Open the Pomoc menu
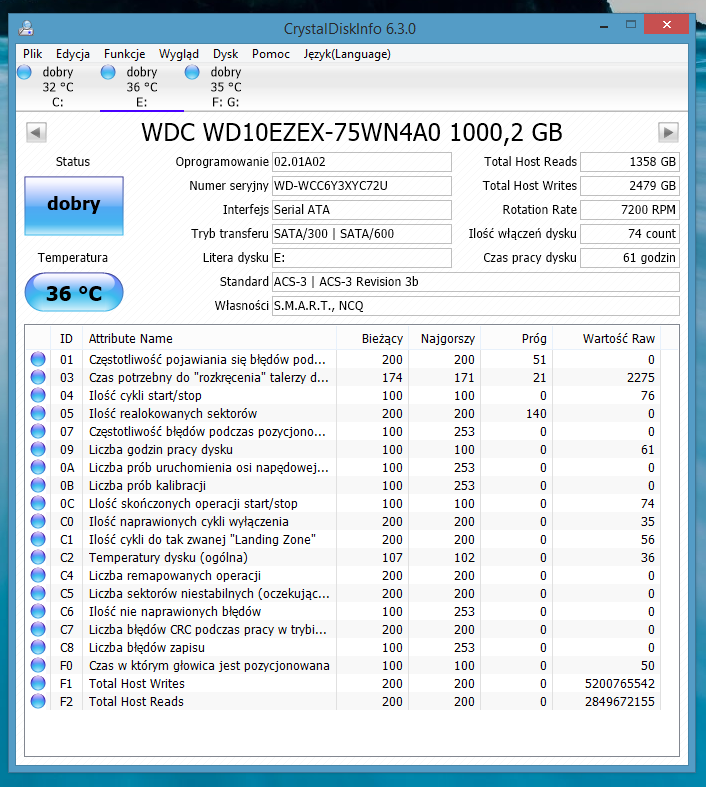This screenshot has height=787, width=706. point(271,54)
